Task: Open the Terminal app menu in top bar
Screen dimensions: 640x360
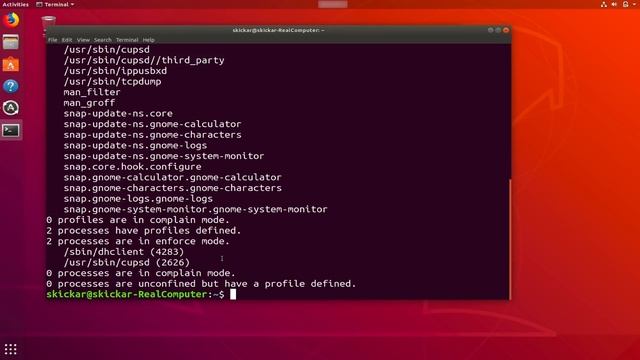Action: point(55,4)
